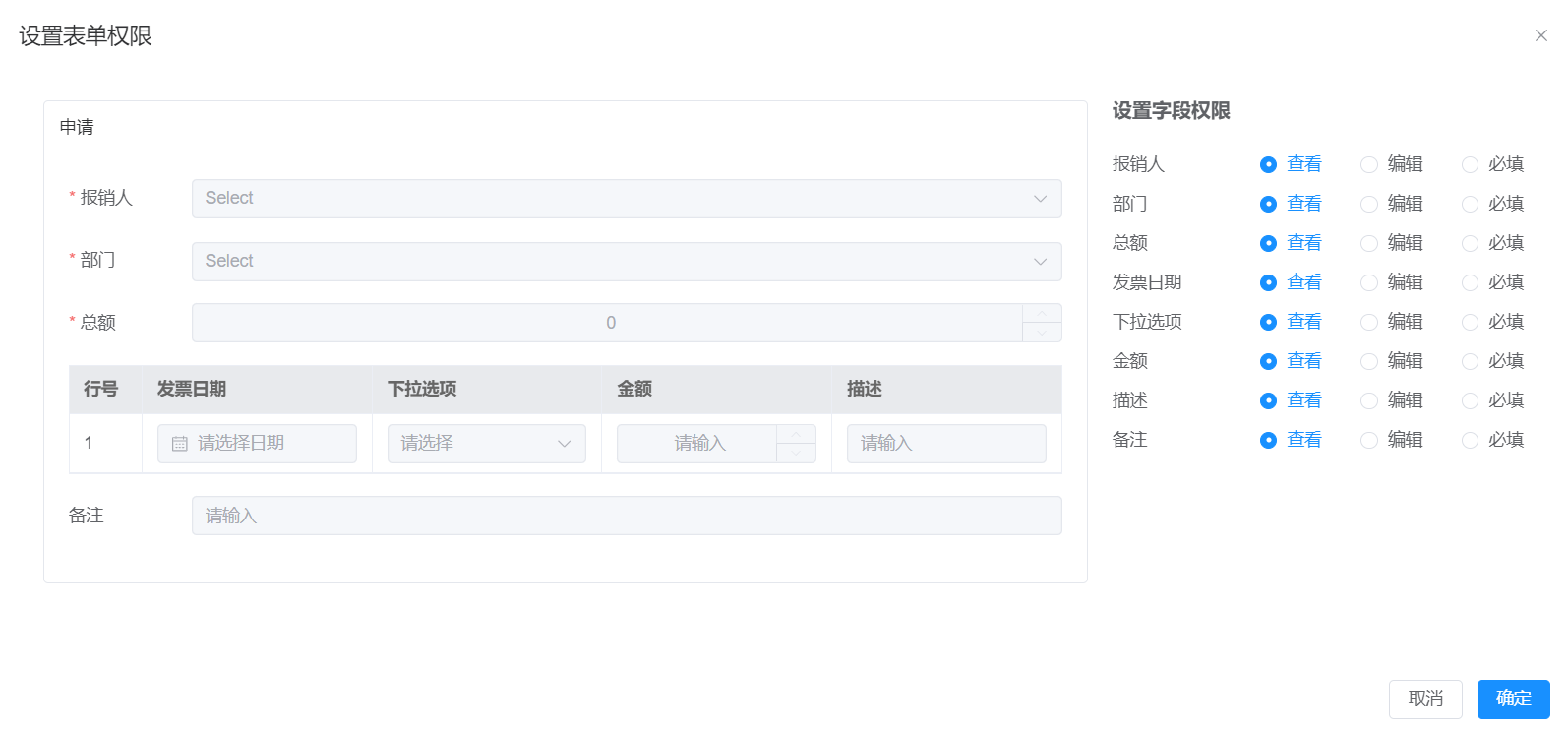Choose 编辑 for 总额 field

[x=1369, y=243]
